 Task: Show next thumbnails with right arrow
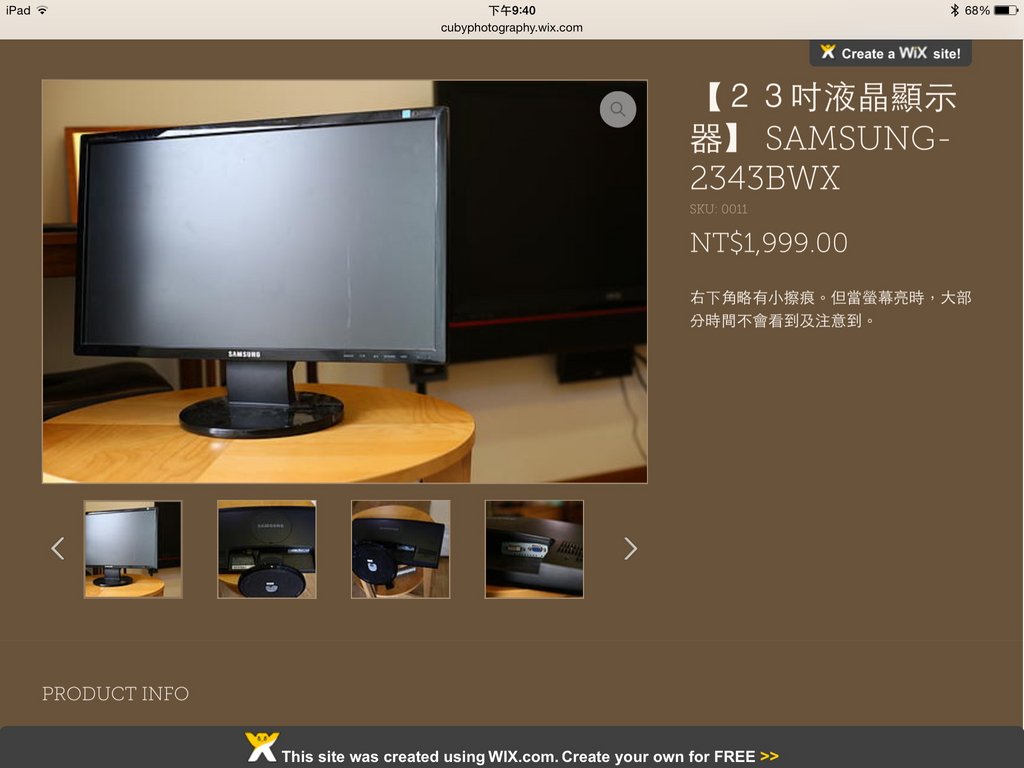click(630, 548)
